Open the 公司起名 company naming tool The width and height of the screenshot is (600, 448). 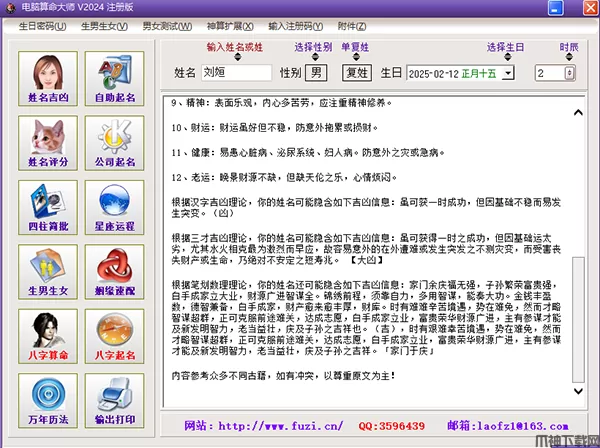pos(114,143)
